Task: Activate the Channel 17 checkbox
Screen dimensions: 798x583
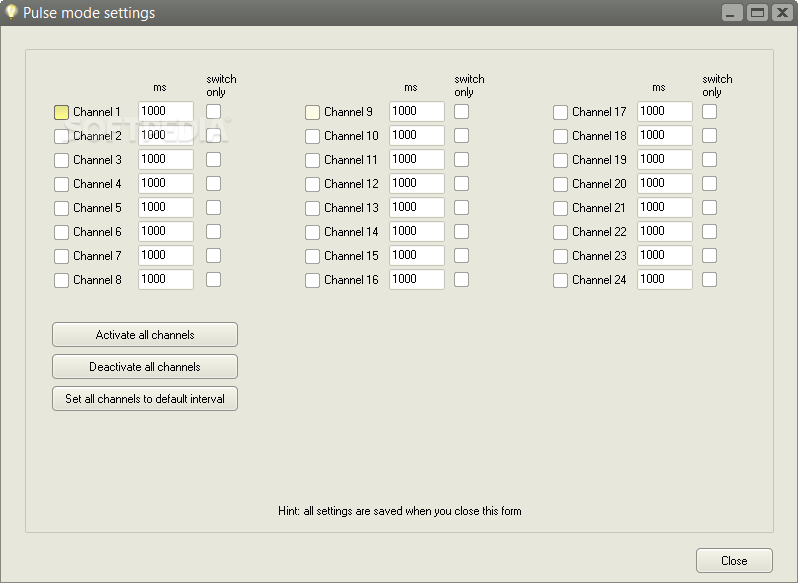Action: [x=560, y=112]
